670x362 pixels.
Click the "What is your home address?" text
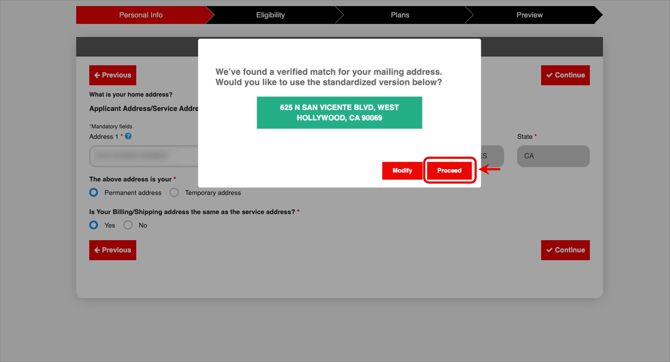click(x=131, y=94)
